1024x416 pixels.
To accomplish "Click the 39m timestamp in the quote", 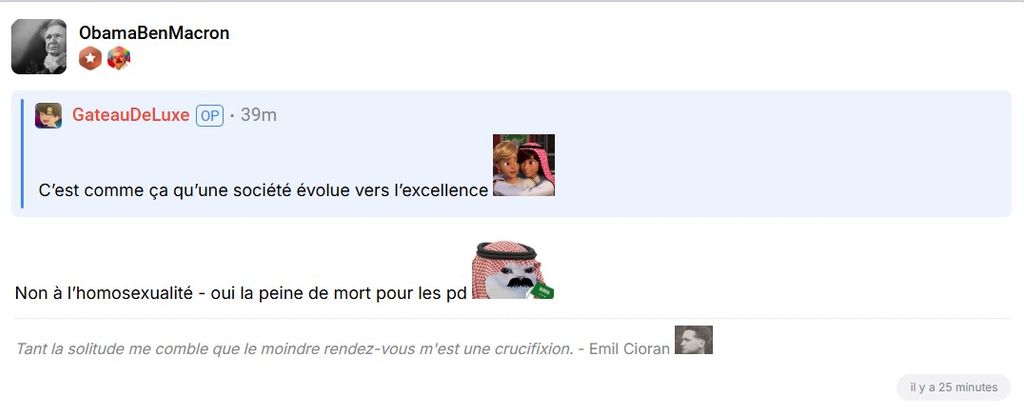I will click(x=259, y=115).
